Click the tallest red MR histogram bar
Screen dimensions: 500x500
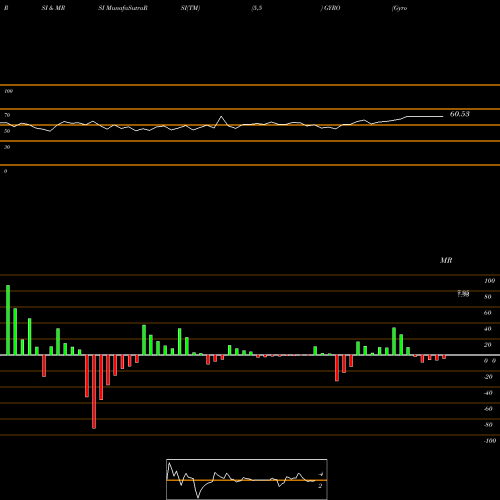(94, 392)
